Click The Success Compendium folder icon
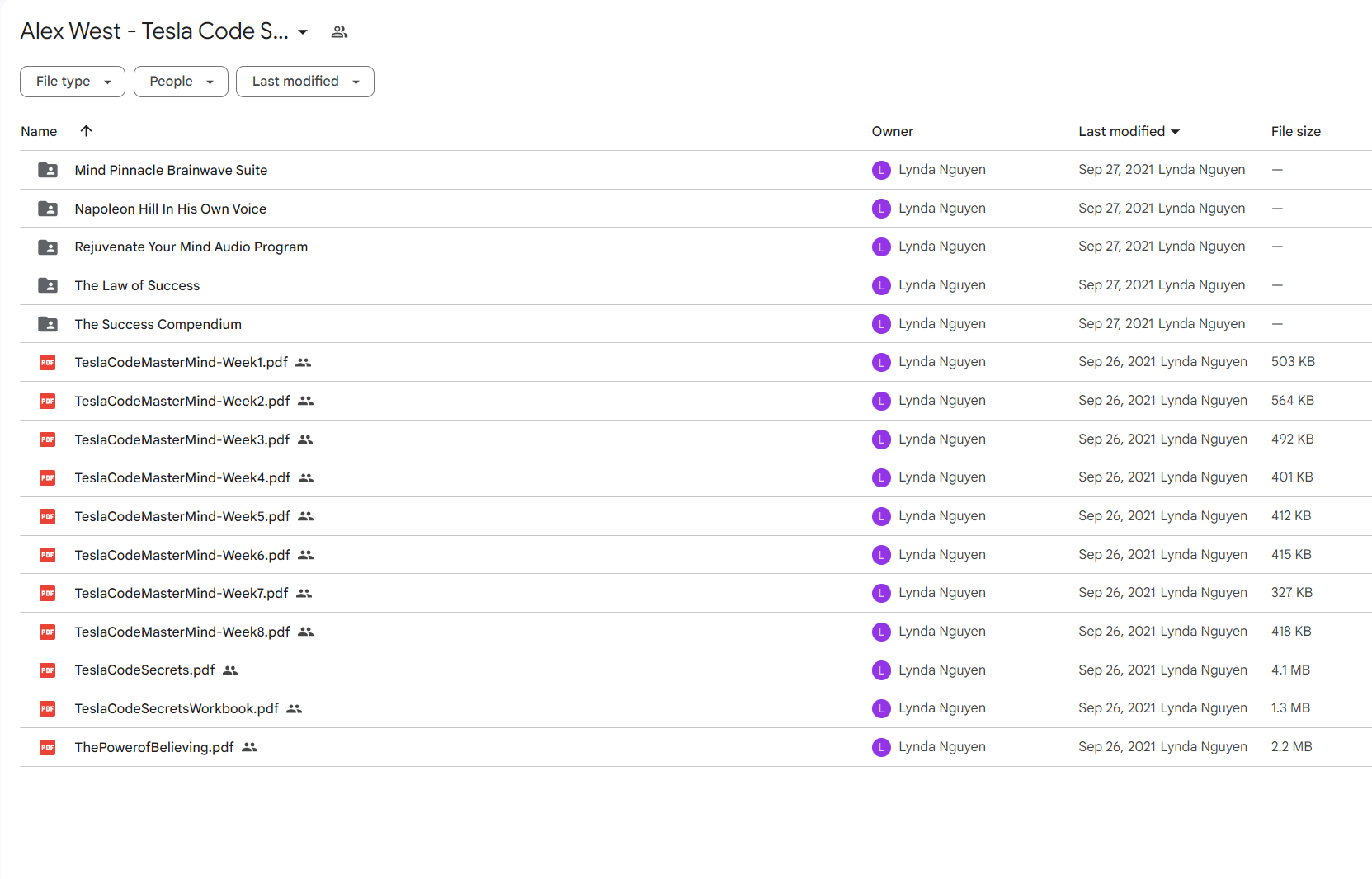This screenshot has height=879, width=1372. click(x=48, y=324)
